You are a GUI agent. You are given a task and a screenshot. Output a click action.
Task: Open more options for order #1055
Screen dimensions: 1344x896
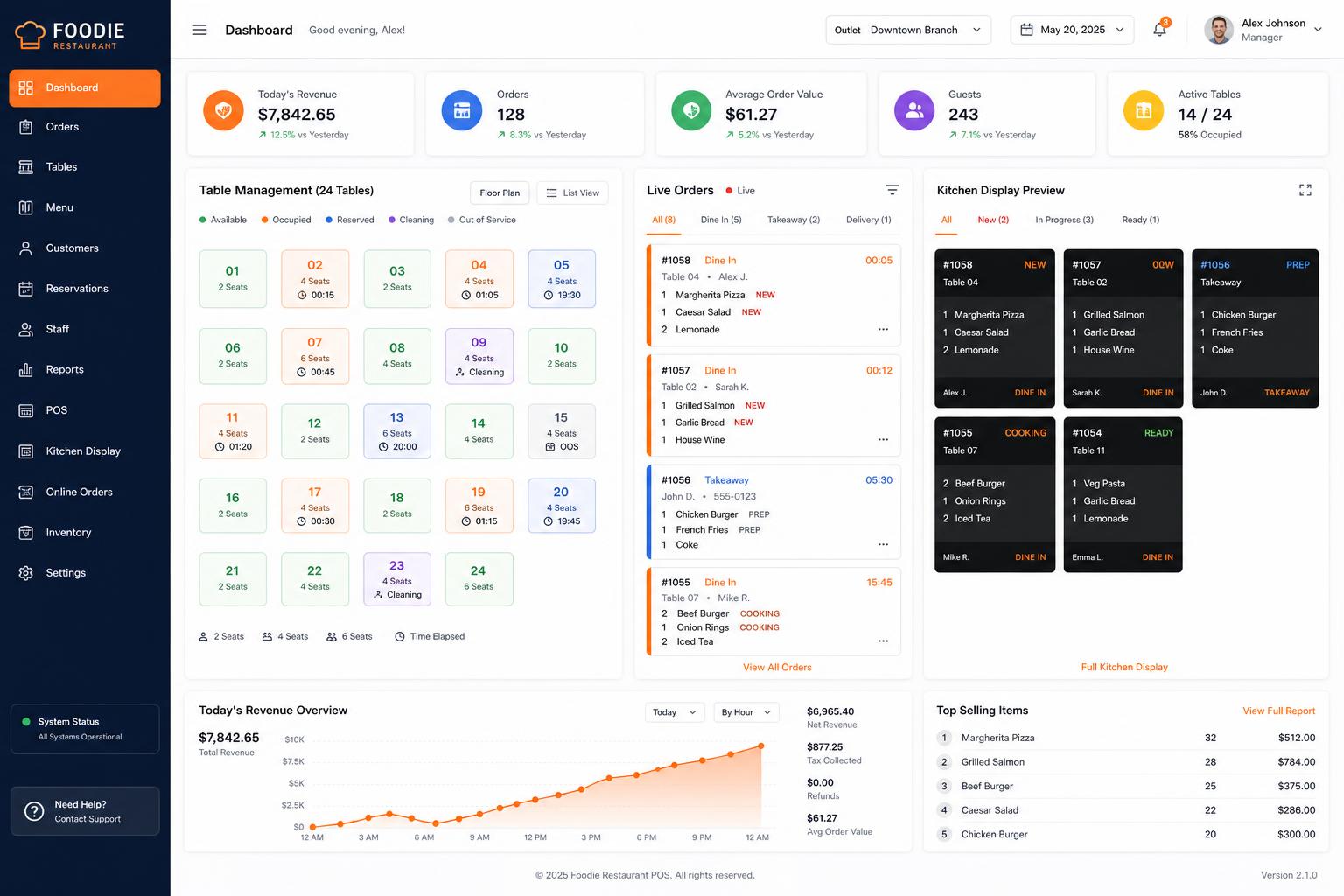click(883, 641)
